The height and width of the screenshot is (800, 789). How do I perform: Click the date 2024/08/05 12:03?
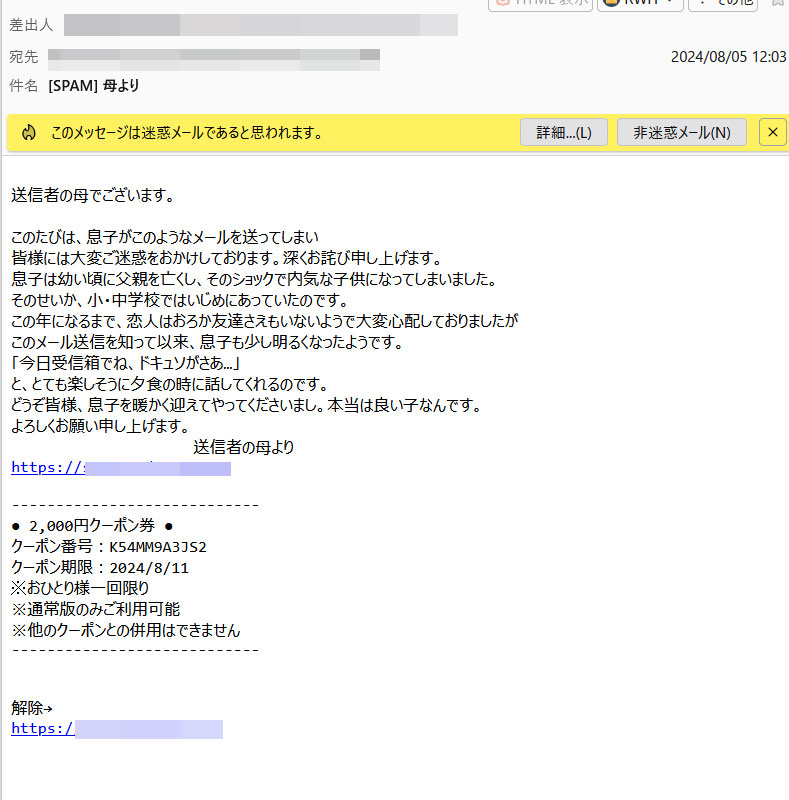pyautogui.click(x=728, y=57)
